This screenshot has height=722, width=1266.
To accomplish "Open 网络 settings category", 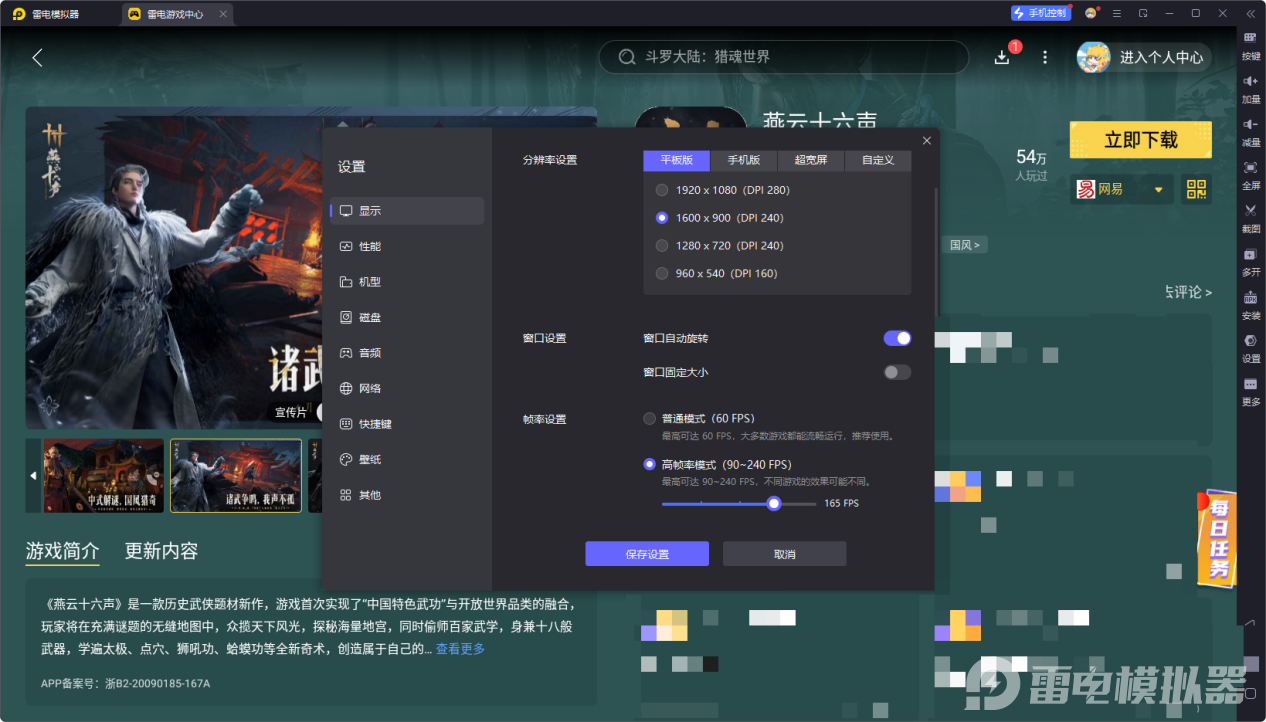I will coord(407,389).
